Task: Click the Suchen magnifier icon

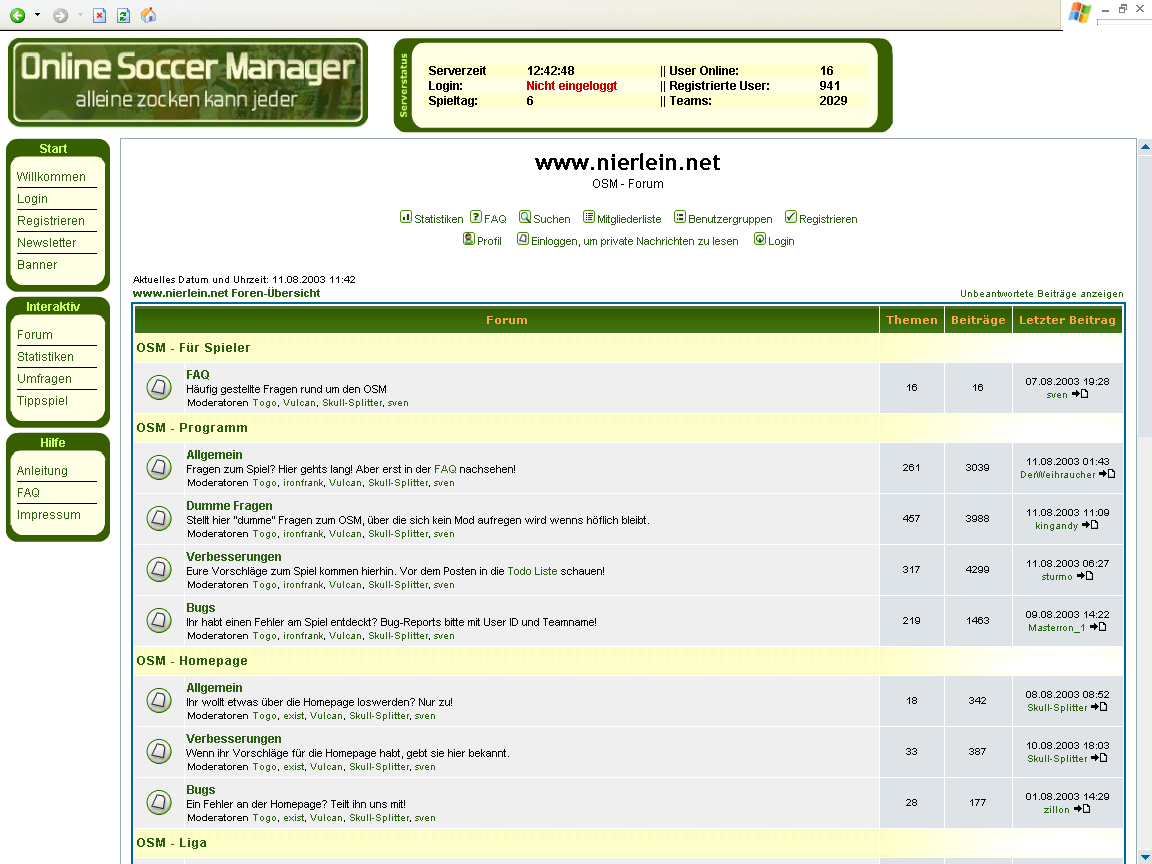Action: pos(525,217)
